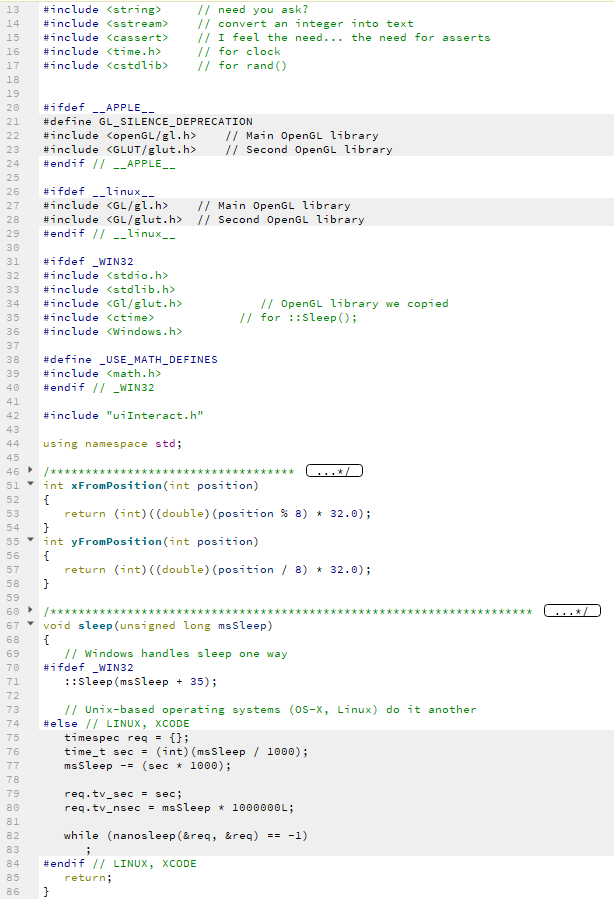Click the '// for rand()' comment
This screenshot has width=614, height=899.
(243, 66)
